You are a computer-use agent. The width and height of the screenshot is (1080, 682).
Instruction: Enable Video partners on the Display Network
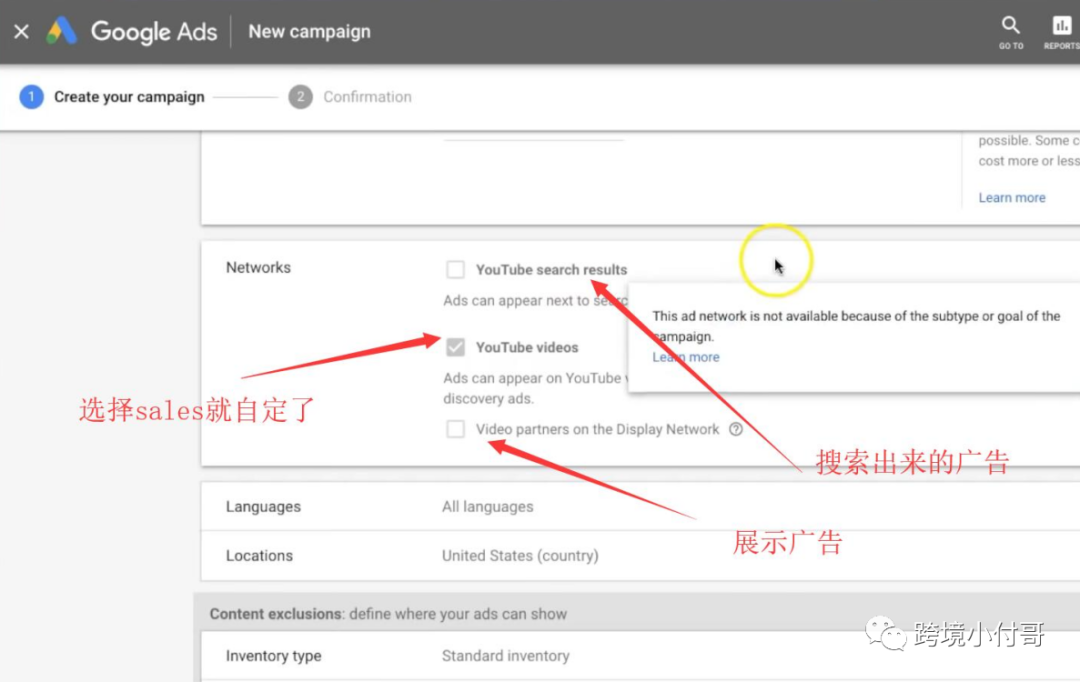click(x=455, y=429)
